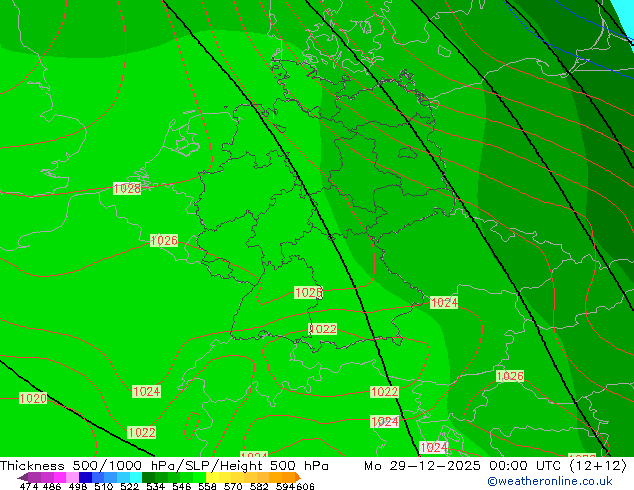Click the 486 legend value
634x490 pixels.
click(52, 486)
